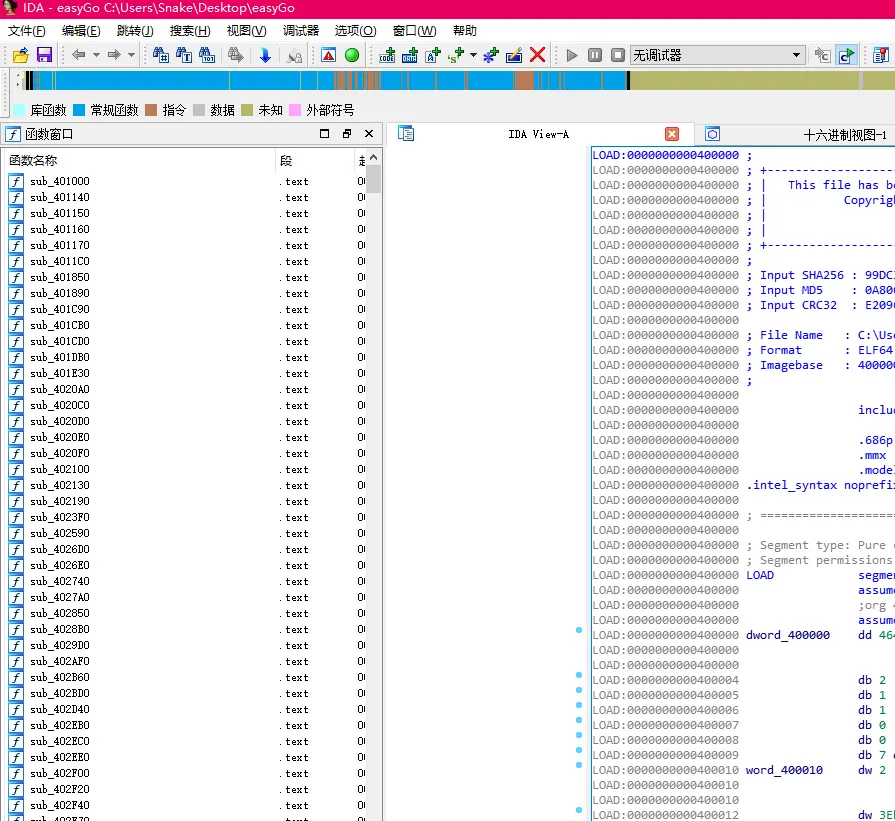Click the functions list scrollbar up arrow
This screenshot has height=821, width=895.
click(373, 157)
